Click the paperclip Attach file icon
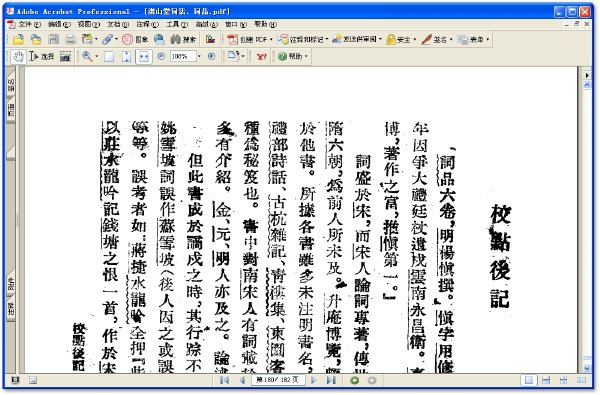 [x=108, y=39]
